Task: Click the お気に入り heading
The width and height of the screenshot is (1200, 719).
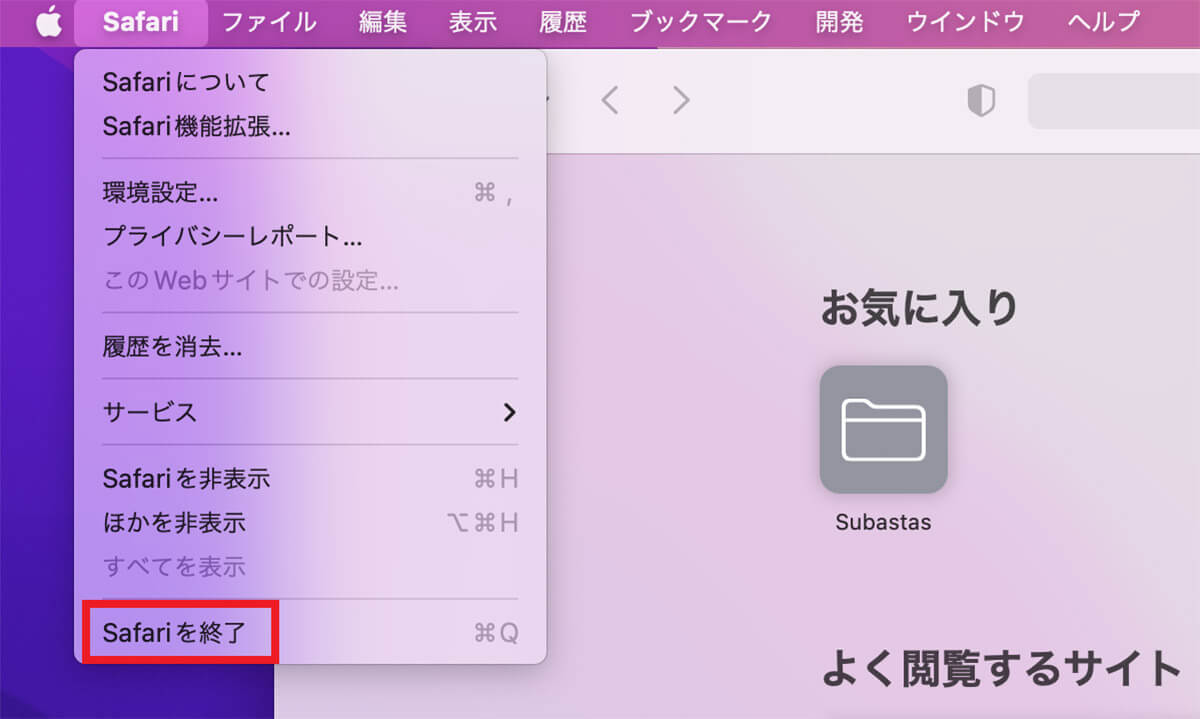Action: coord(919,309)
